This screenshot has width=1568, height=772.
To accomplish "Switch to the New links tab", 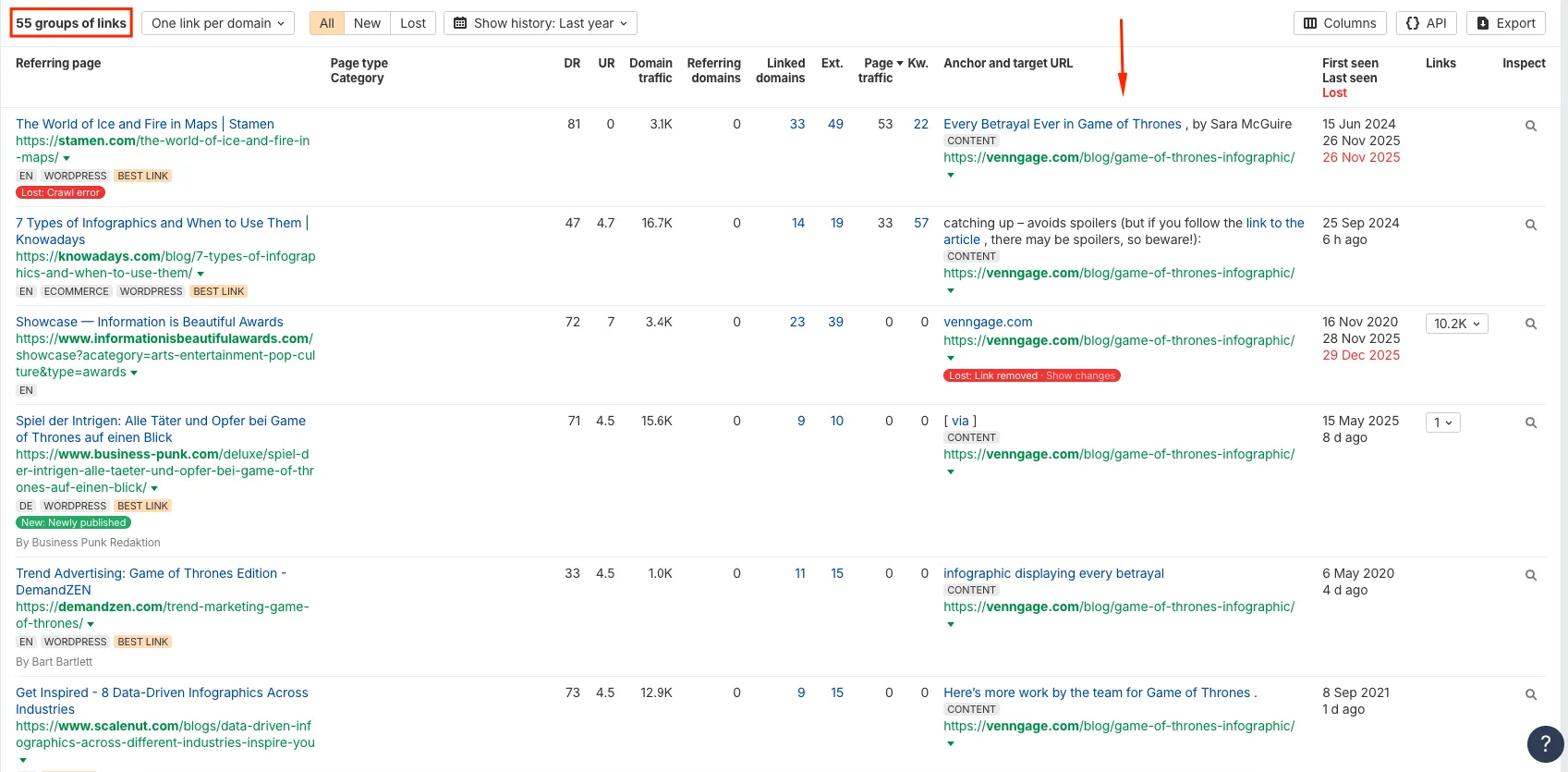I will [367, 23].
